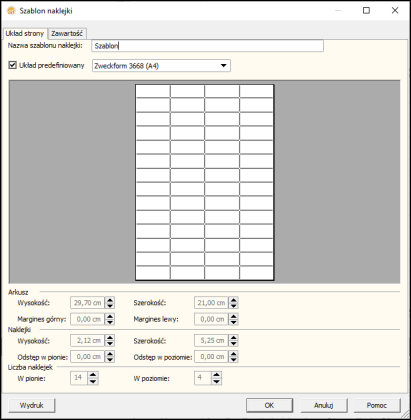Image resolution: width=411 pixels, height=420 pixels.
Task: Confirm with the OK button
Action: pos(269,405)
